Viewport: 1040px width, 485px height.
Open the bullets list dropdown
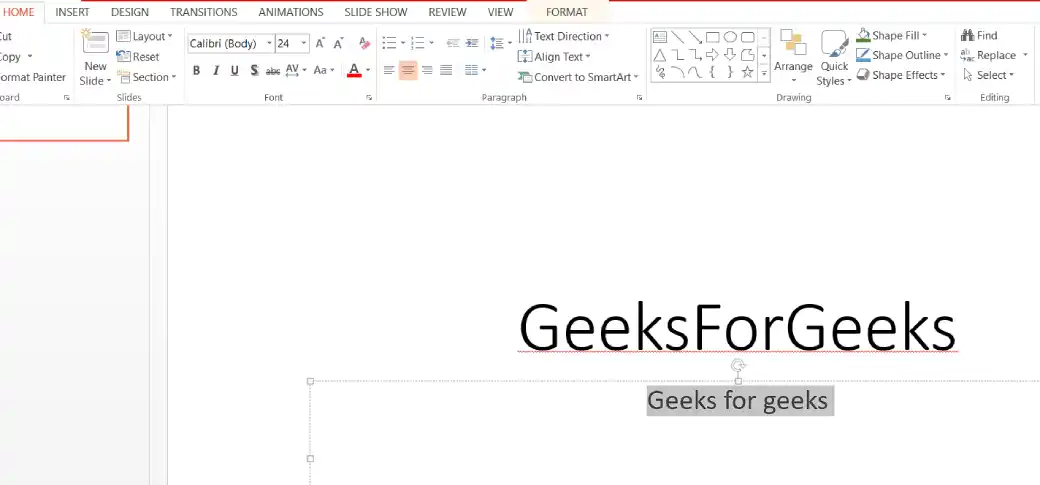403,43
